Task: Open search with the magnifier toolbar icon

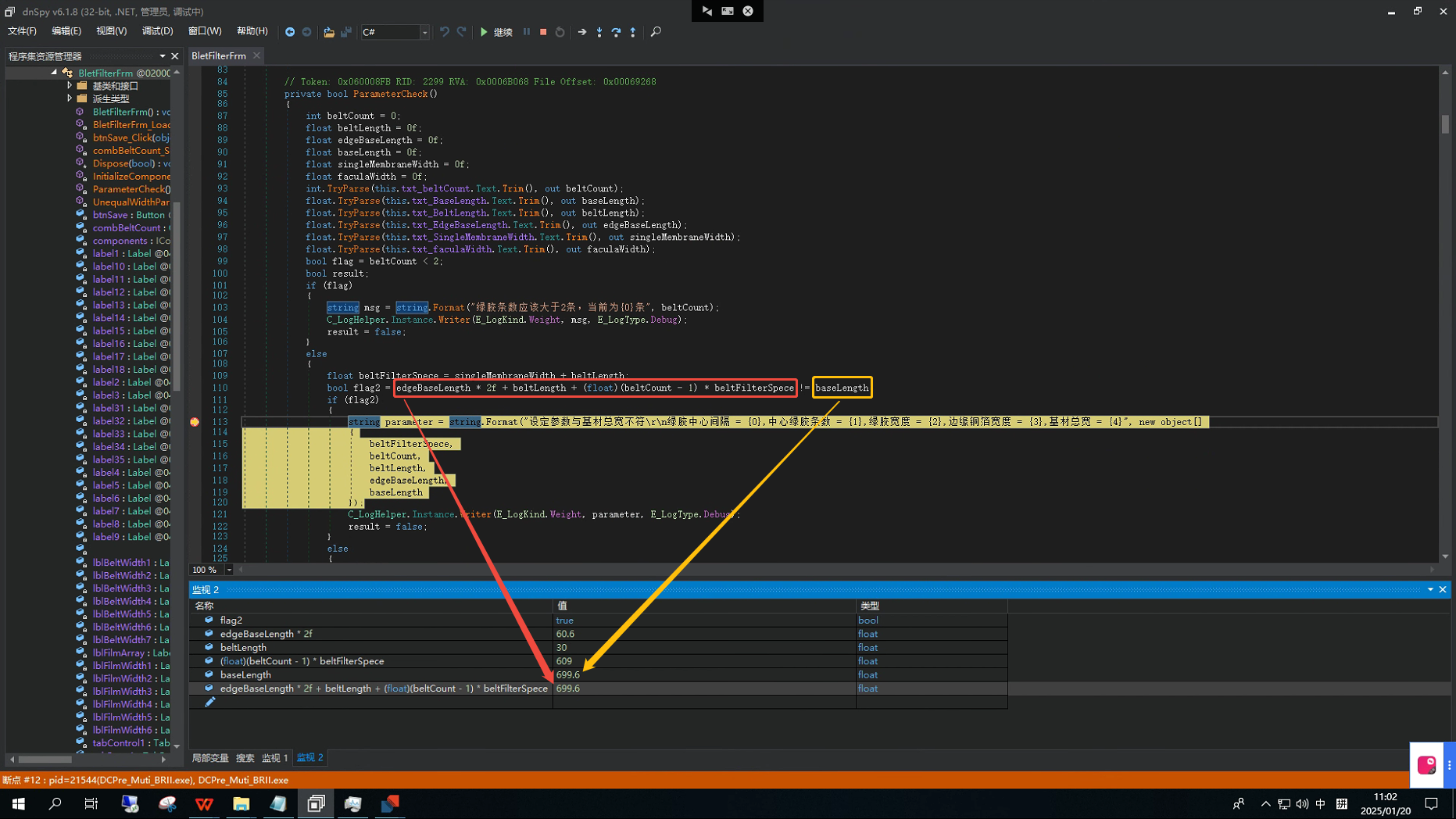Action: click(656, 32)
